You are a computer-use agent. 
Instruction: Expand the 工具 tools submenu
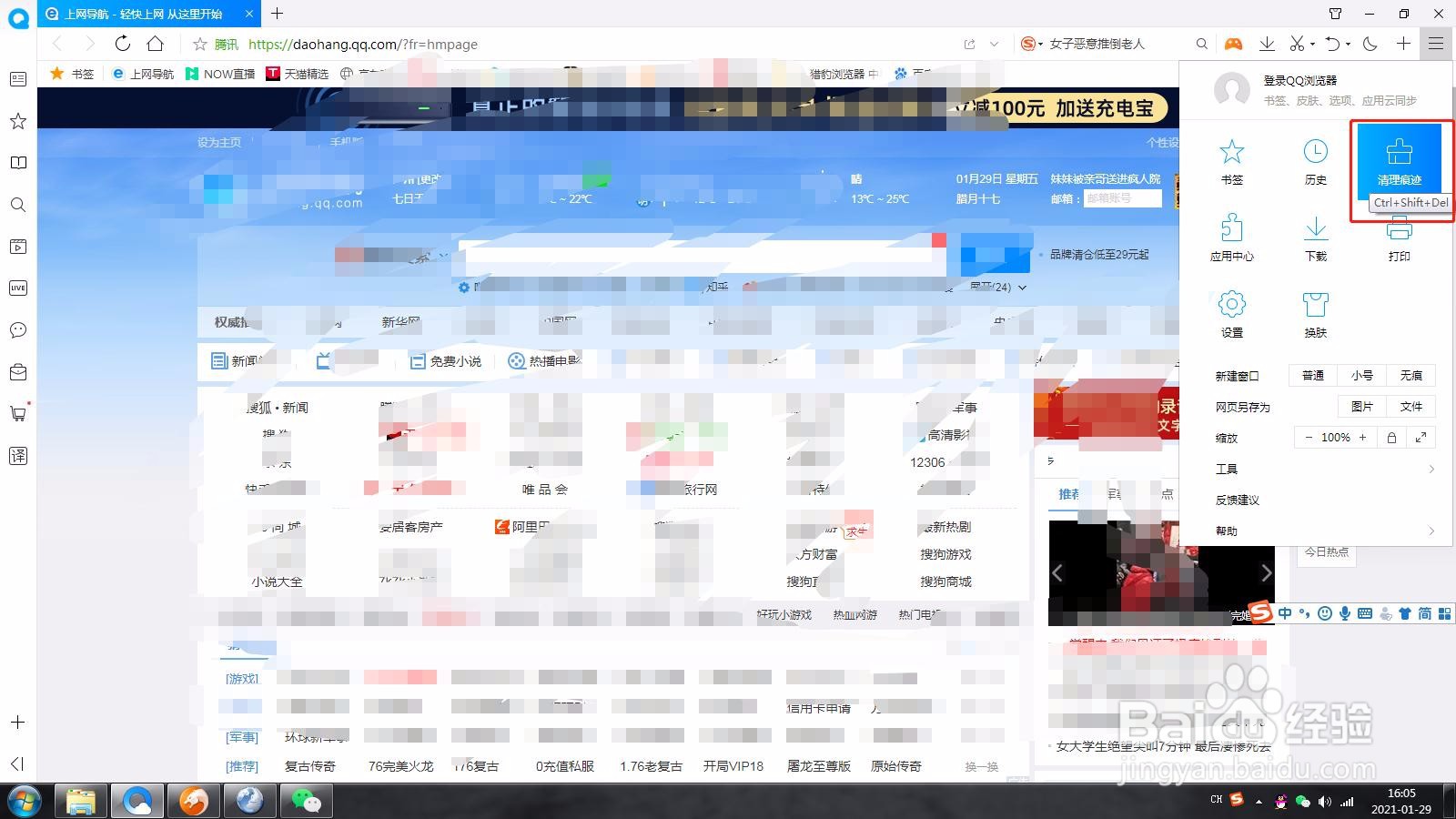[1228, 468]
